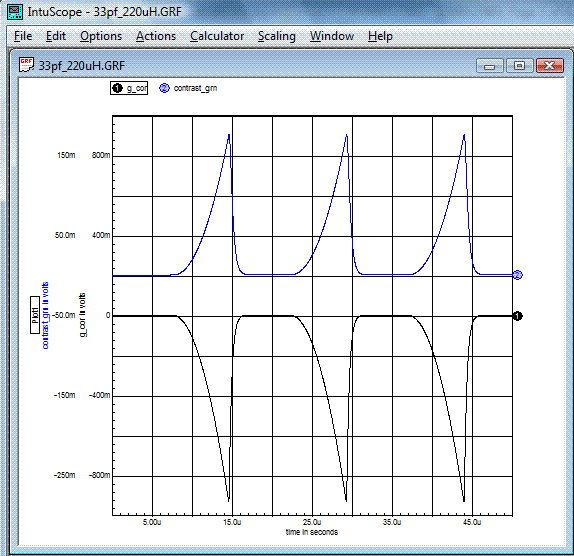The image size is (574, 556).
Task: Open the Options menu
Action: point(101,36)
